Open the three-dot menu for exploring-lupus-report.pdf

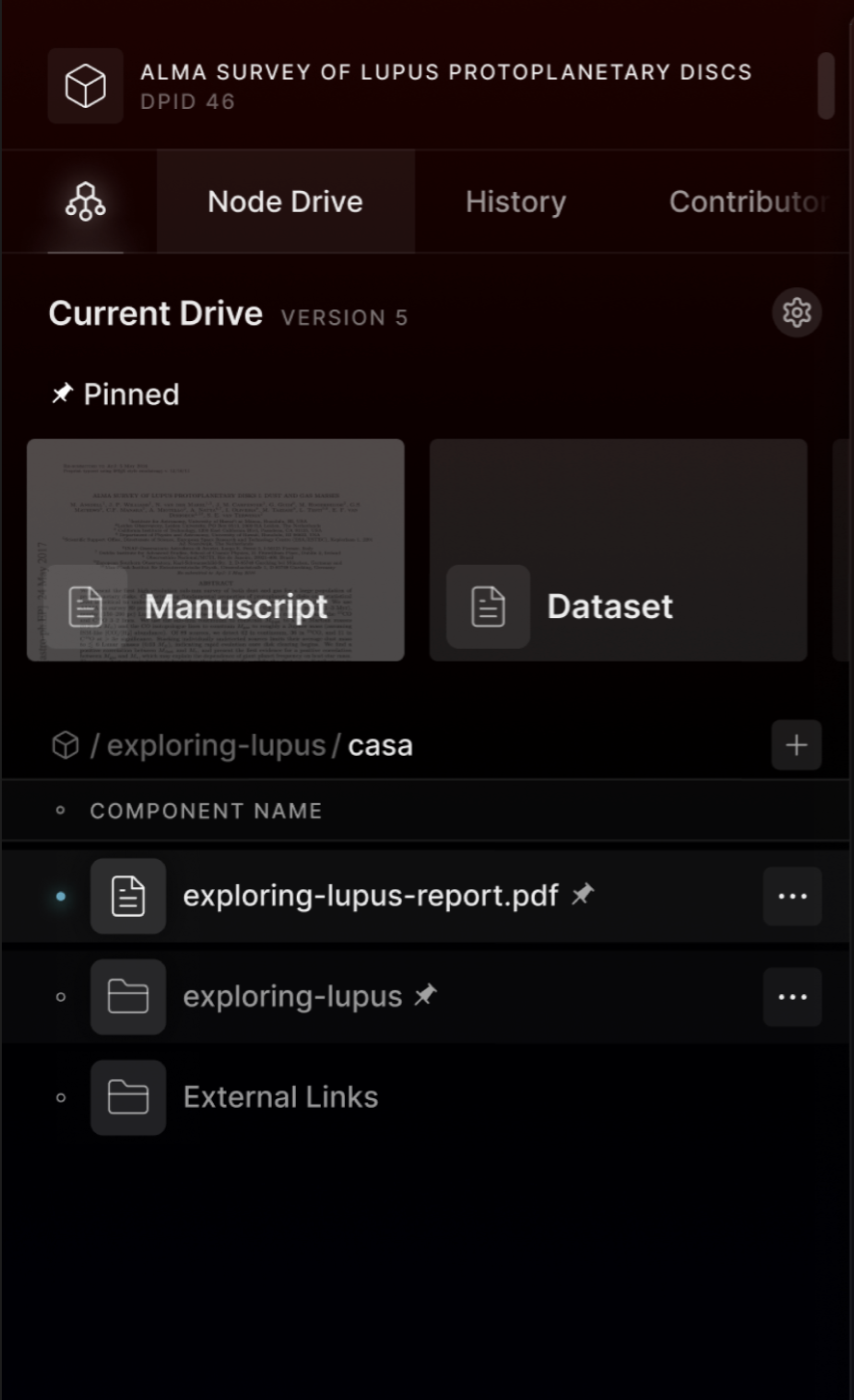[792, 896]
